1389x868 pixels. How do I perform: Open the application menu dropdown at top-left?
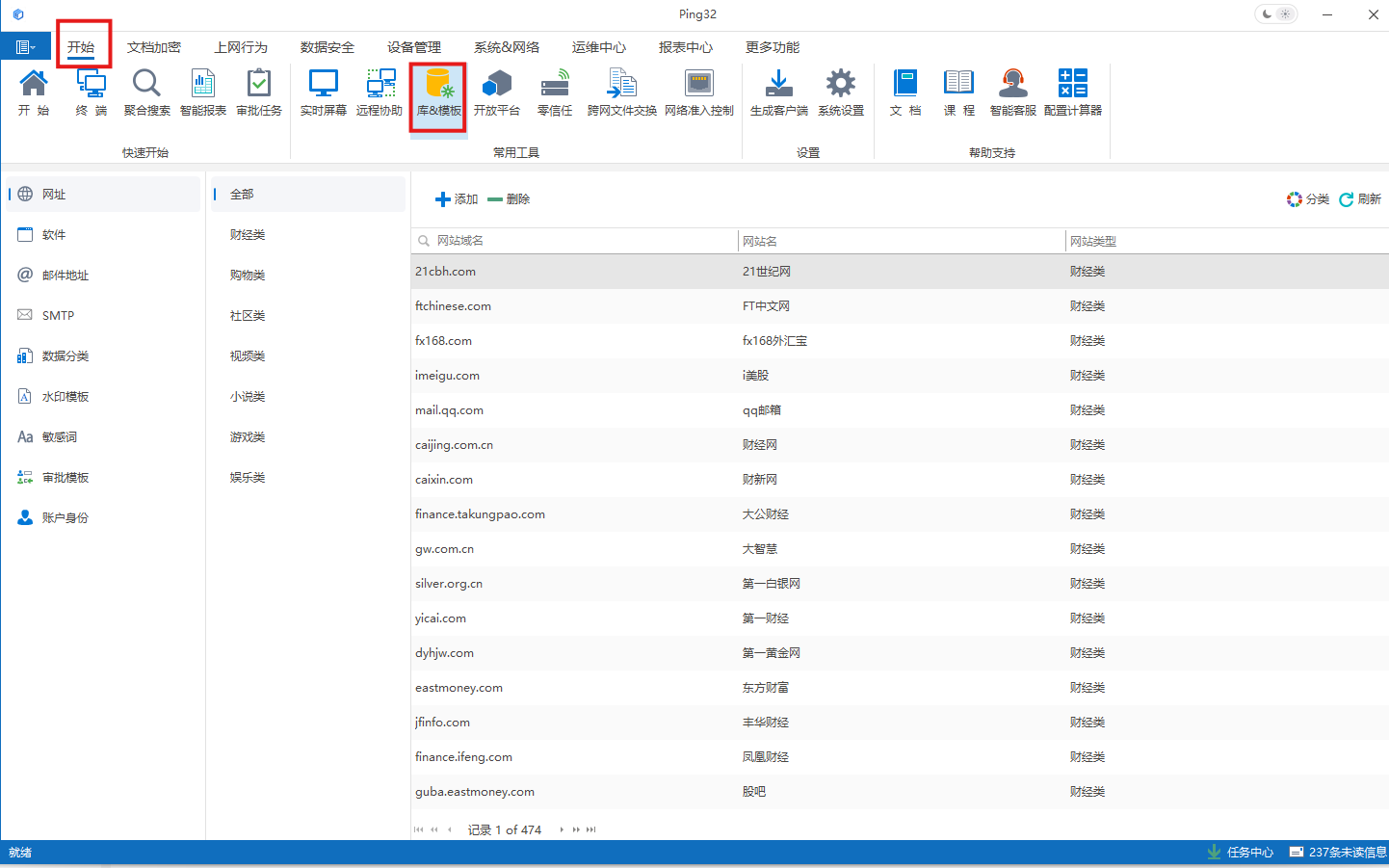pos(26,47)
